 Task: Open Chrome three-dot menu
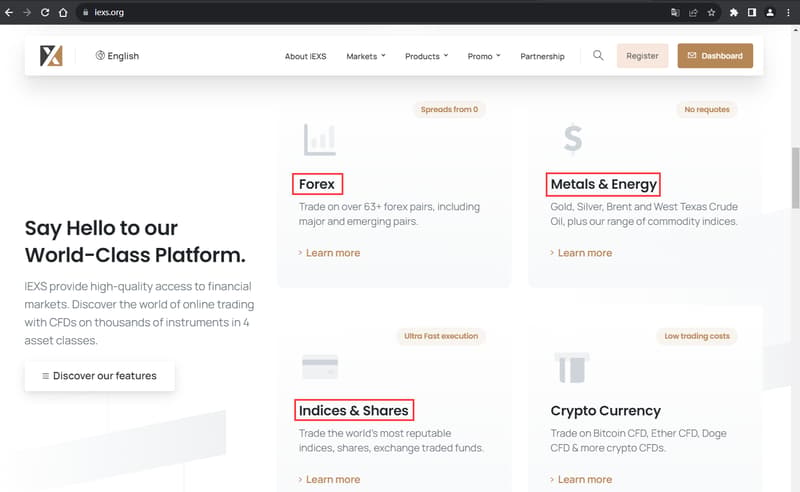tap(788, 12)
